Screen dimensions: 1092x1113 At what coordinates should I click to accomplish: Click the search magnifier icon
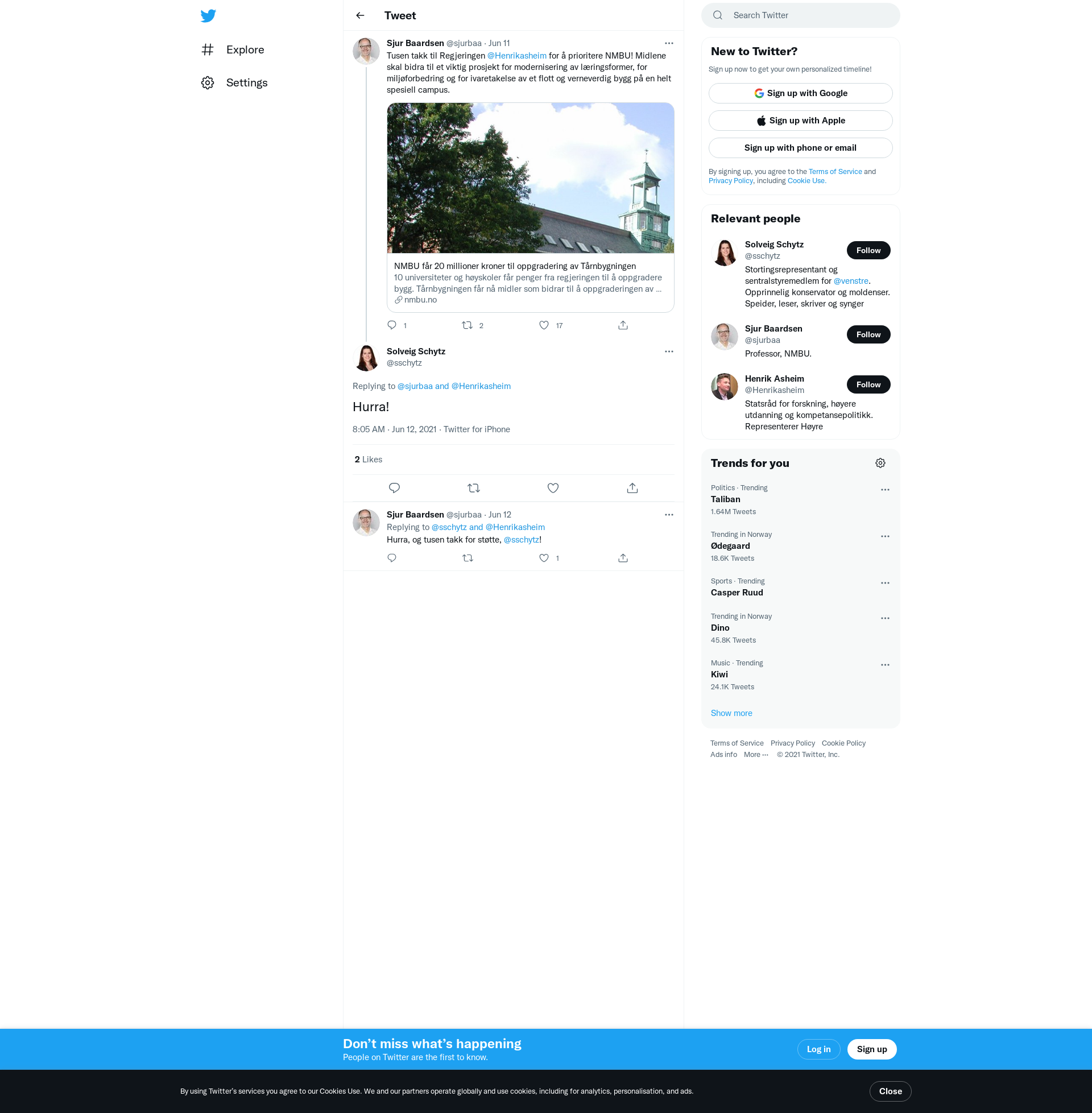point(718,15)
